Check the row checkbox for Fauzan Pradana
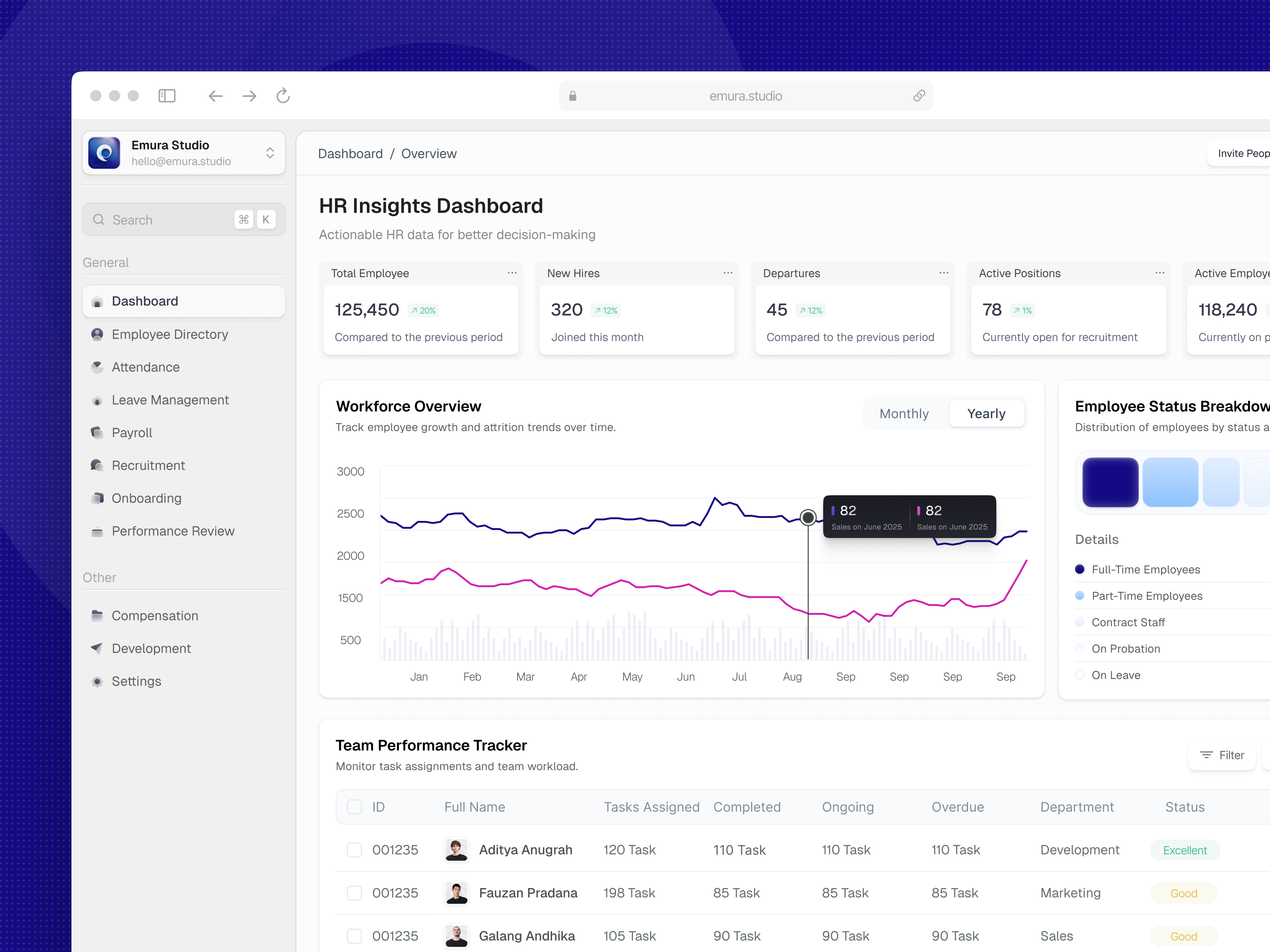This screenshot has height=952, width=1270. tap(354, 893)
